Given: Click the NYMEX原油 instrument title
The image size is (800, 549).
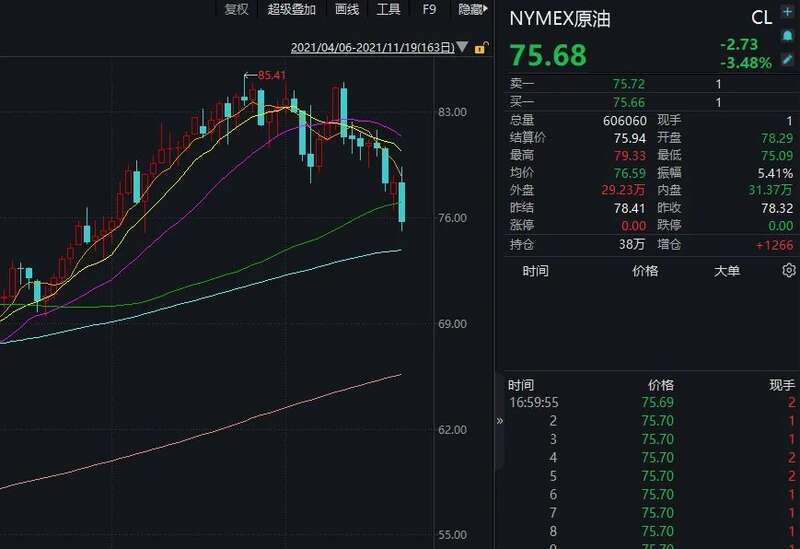Looking at the screenshot, I should (559, 19).
